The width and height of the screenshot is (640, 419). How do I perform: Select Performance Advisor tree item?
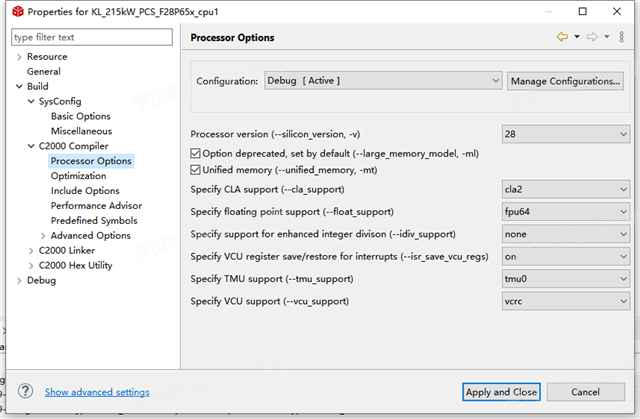point(96,206)
